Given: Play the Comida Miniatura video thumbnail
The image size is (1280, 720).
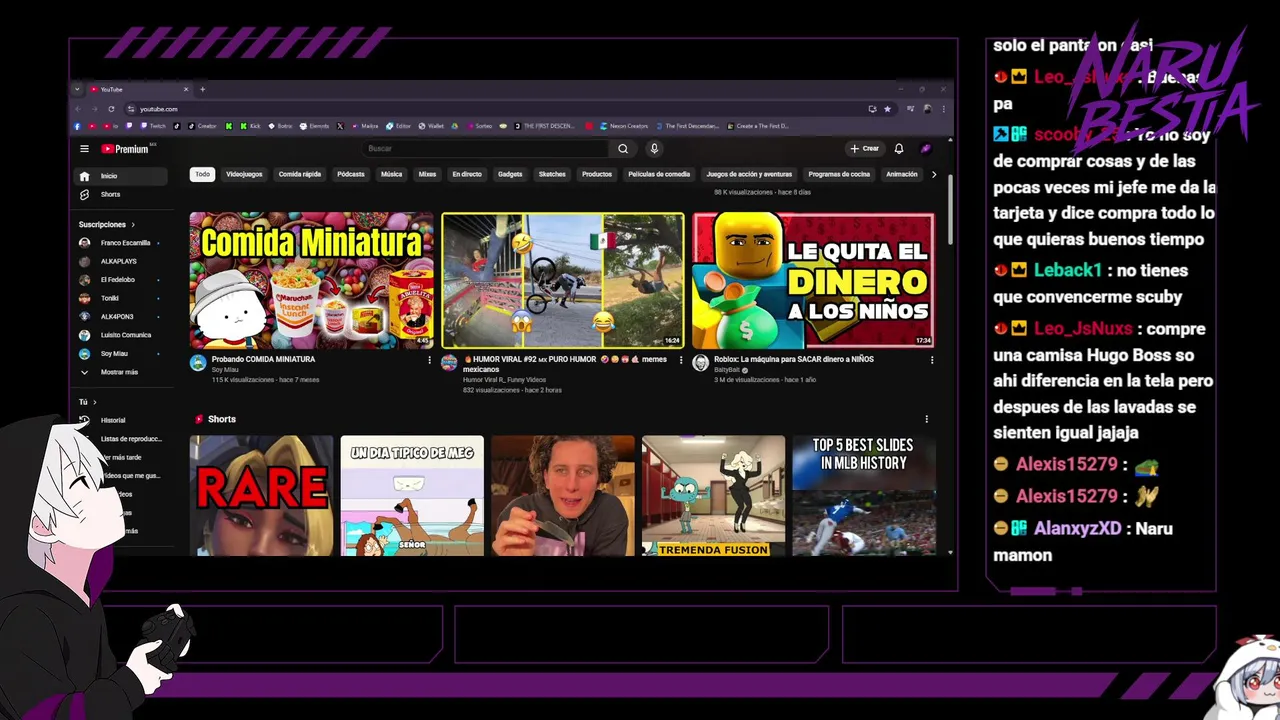Looking at the screenshot, I should click(312, 280).
